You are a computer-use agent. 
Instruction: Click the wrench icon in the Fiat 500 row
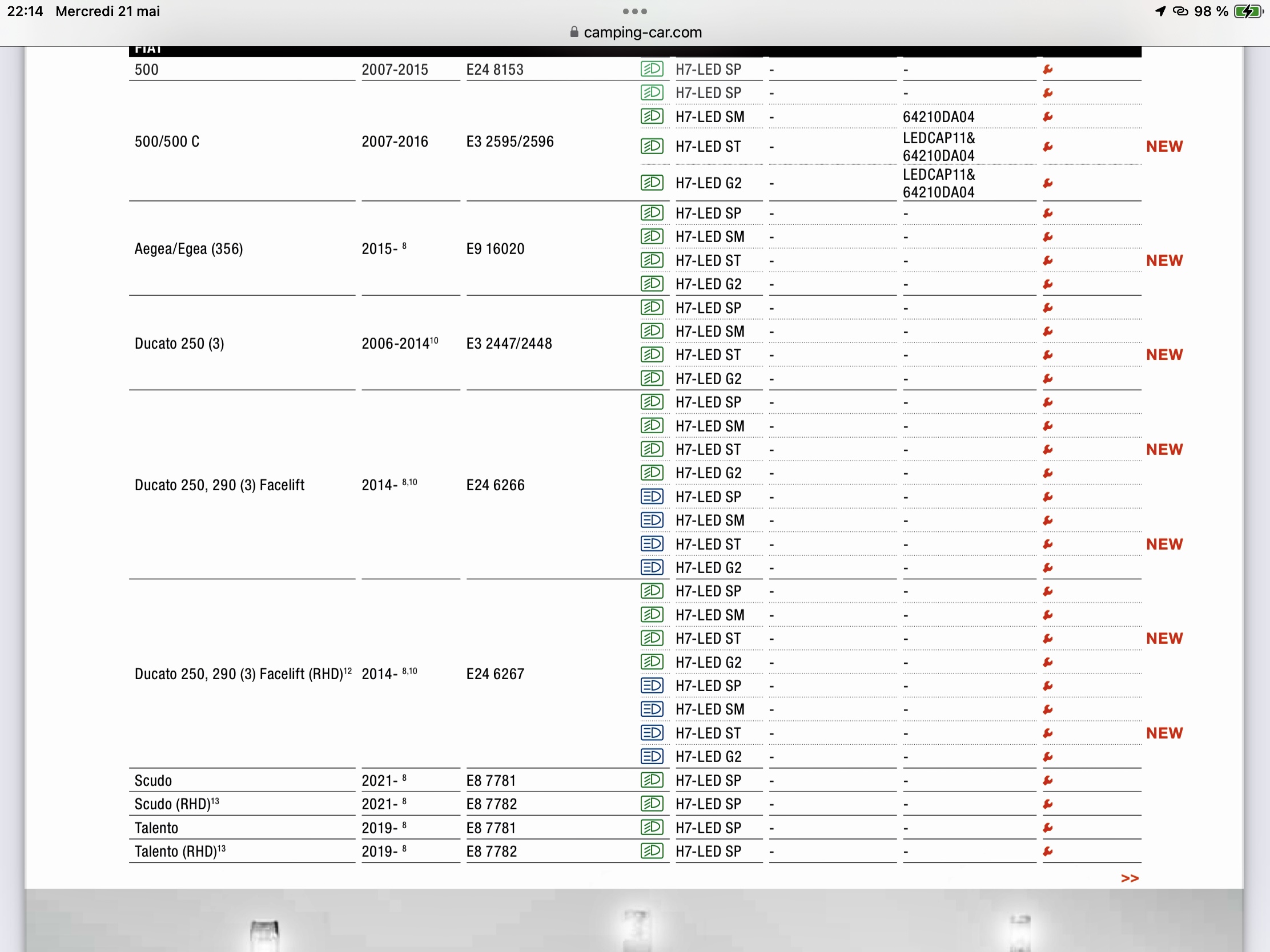pyautogui.click(x=1048, y=70)
